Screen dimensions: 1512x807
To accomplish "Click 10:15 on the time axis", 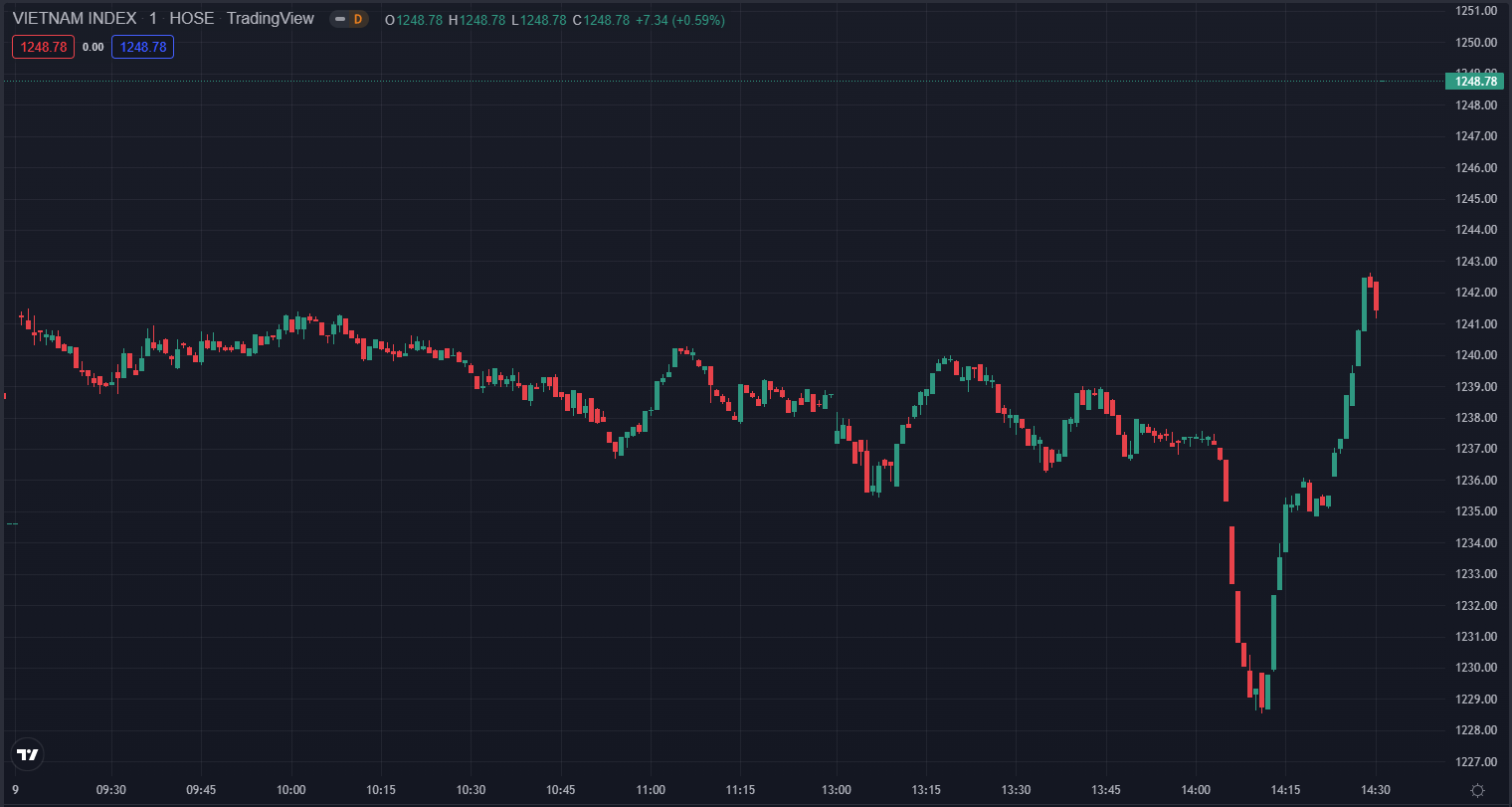I will pyautogui.click(x=381, y=790).
